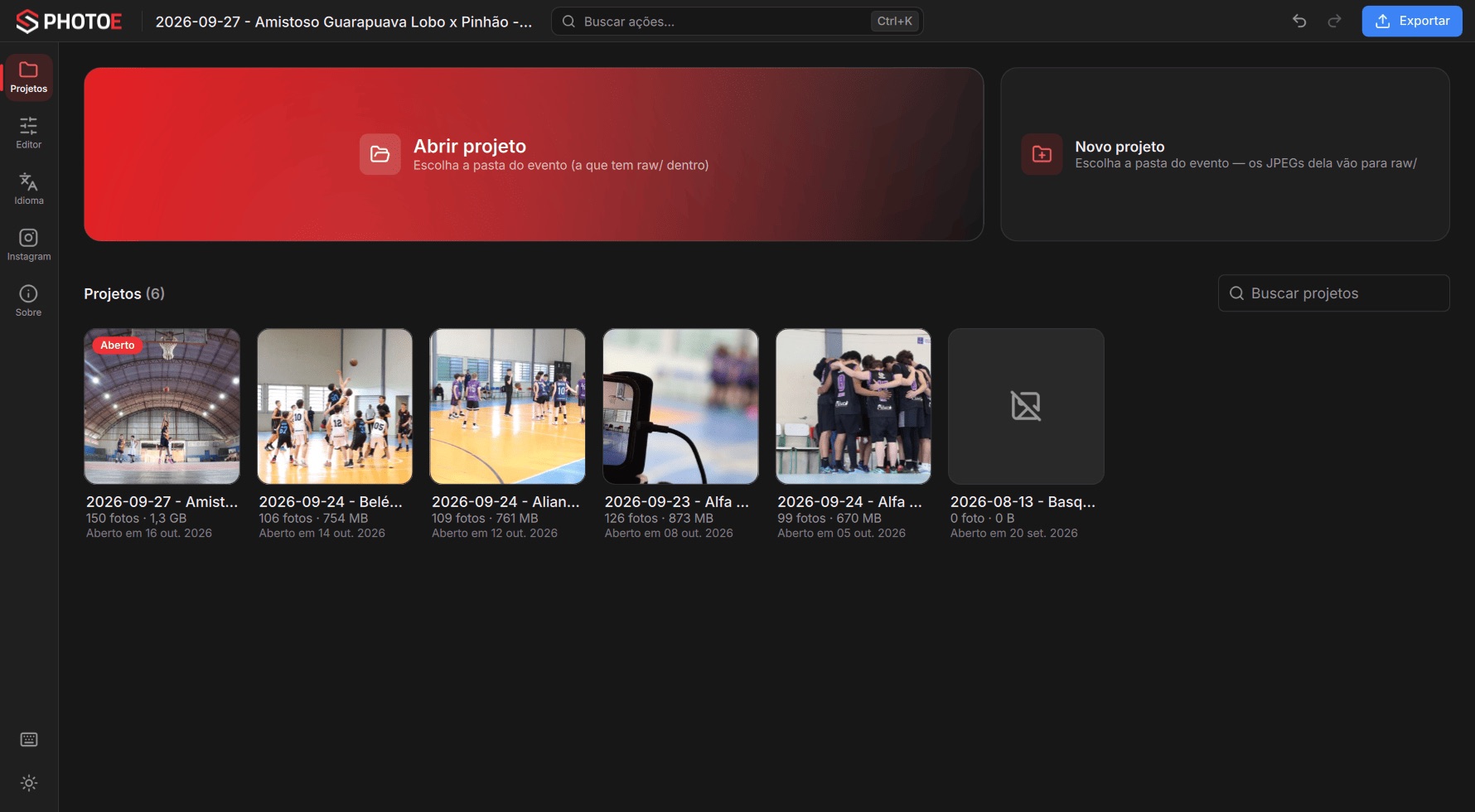Screen dimensions: 1475x812
Task: Click the redo arrow icon
Action: pyautogui.click(x=1334, y=22)
